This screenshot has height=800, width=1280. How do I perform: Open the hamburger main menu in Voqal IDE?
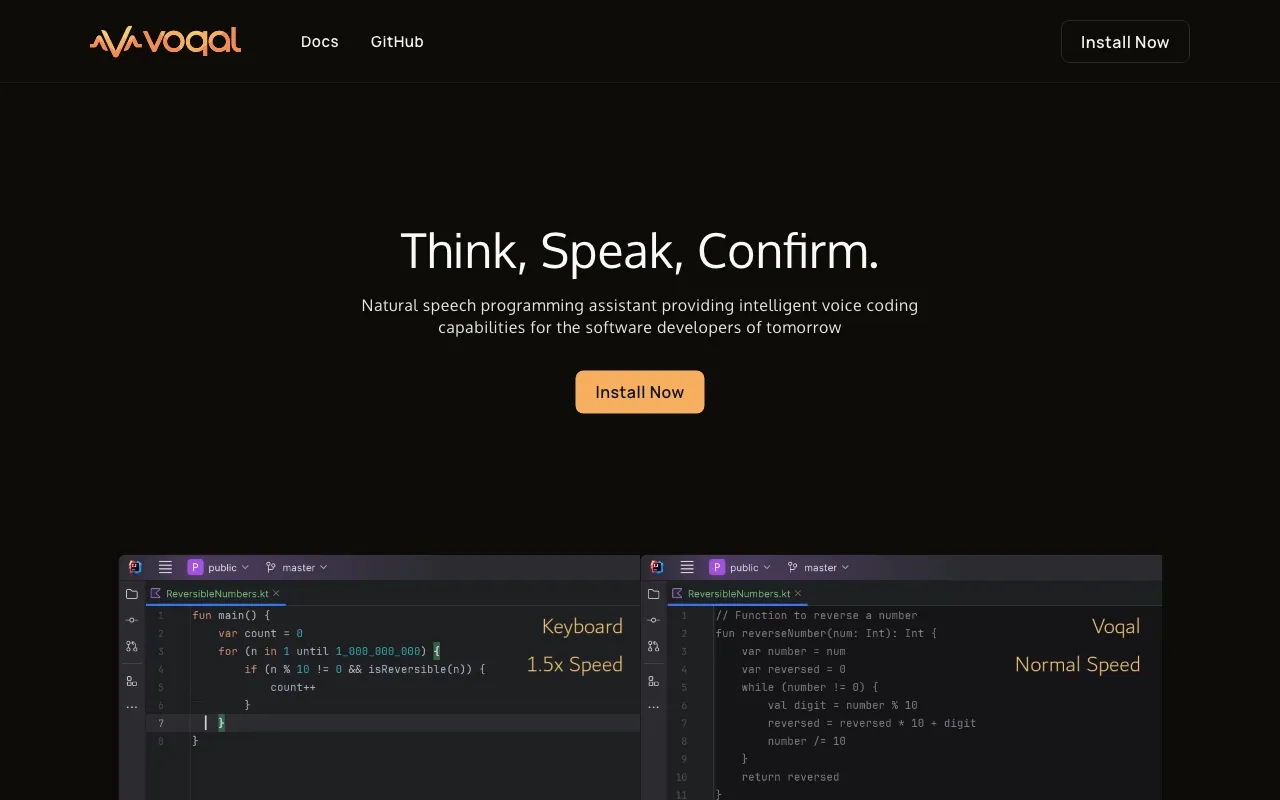[687, 567]
